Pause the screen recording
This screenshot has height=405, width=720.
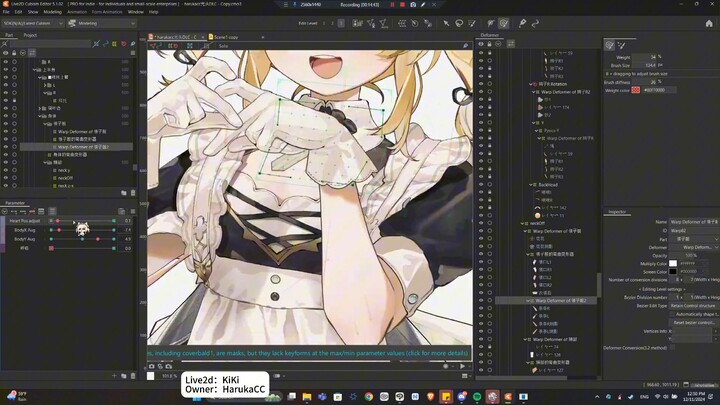(393, 5)
